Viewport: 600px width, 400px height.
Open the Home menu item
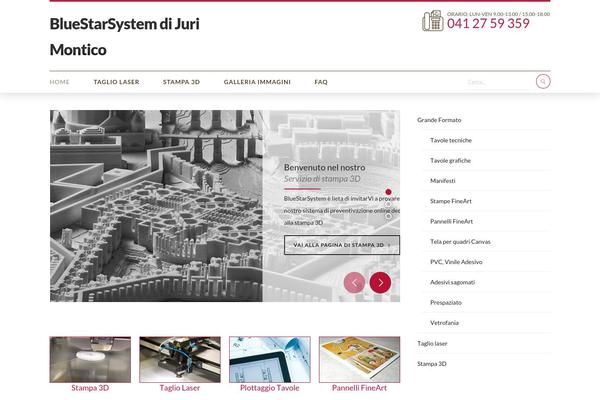59,82
